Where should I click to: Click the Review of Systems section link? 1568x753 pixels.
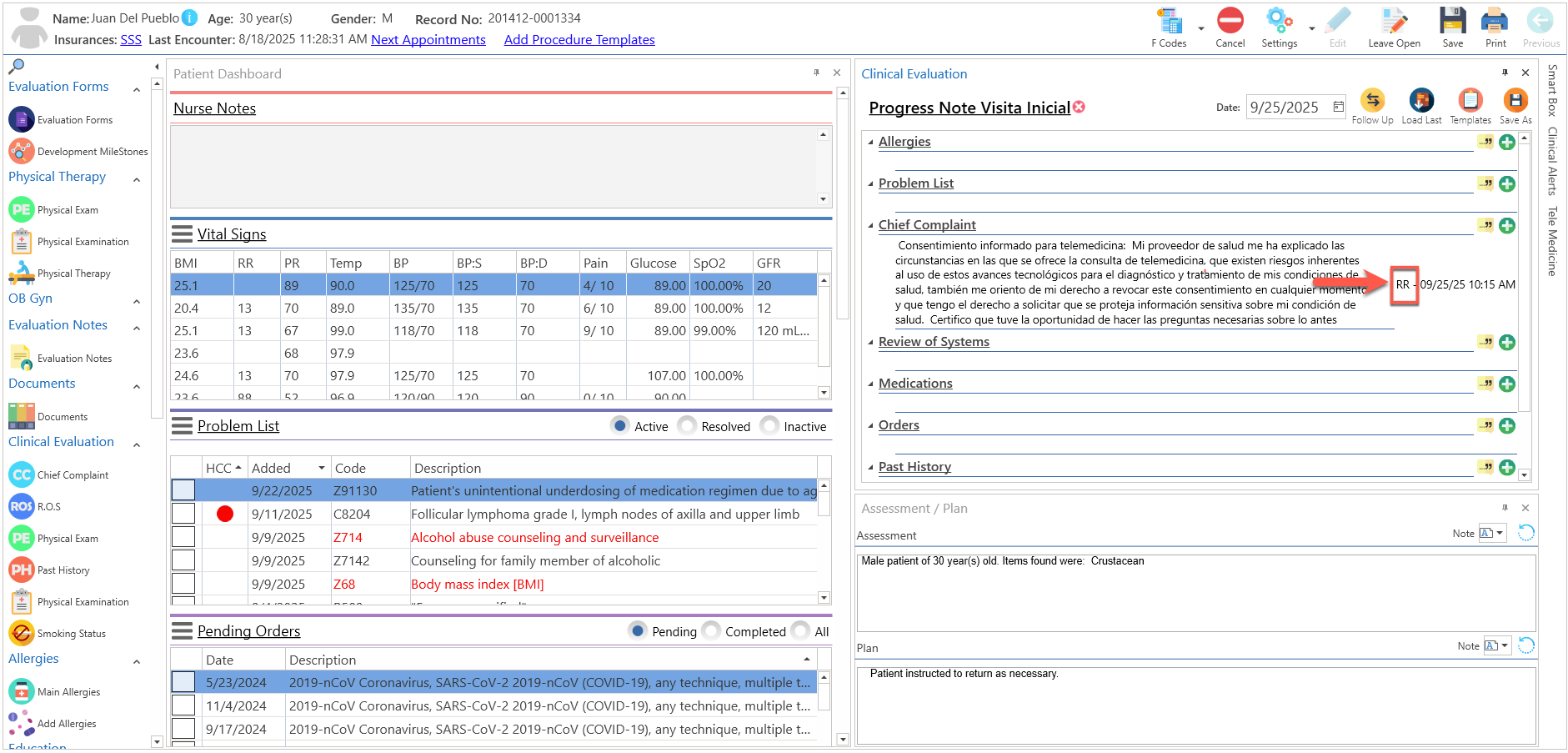point(934,342)
